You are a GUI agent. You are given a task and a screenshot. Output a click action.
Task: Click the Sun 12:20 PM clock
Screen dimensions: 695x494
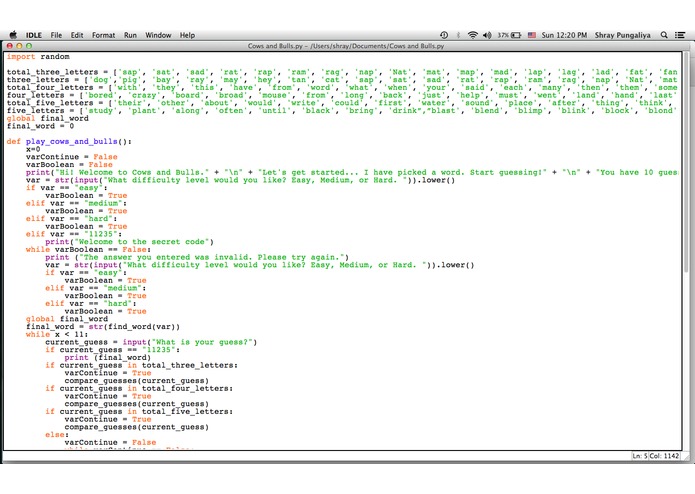pos(564,35)
